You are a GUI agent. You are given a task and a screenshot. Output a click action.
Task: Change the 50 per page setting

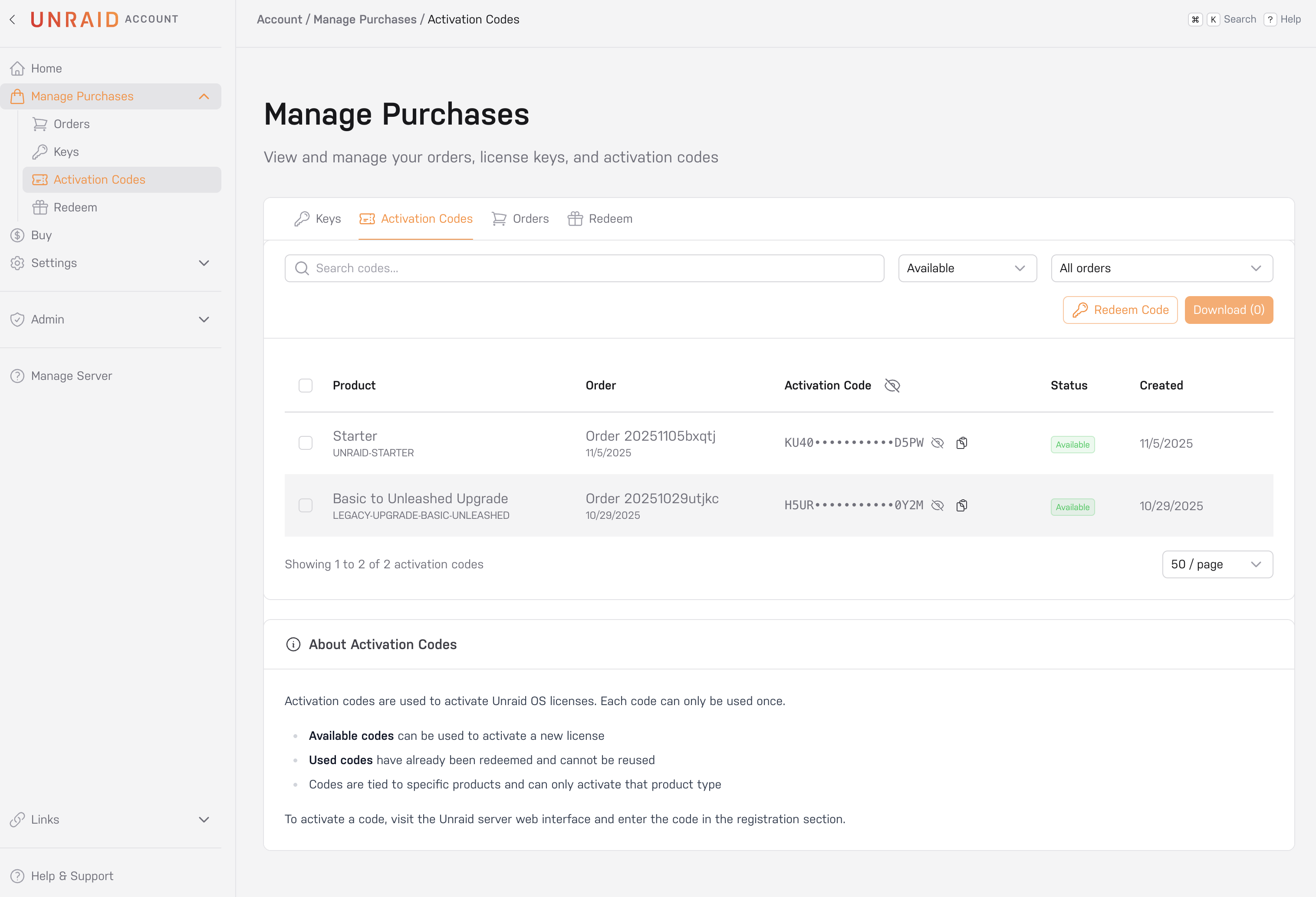point(1217,564)
